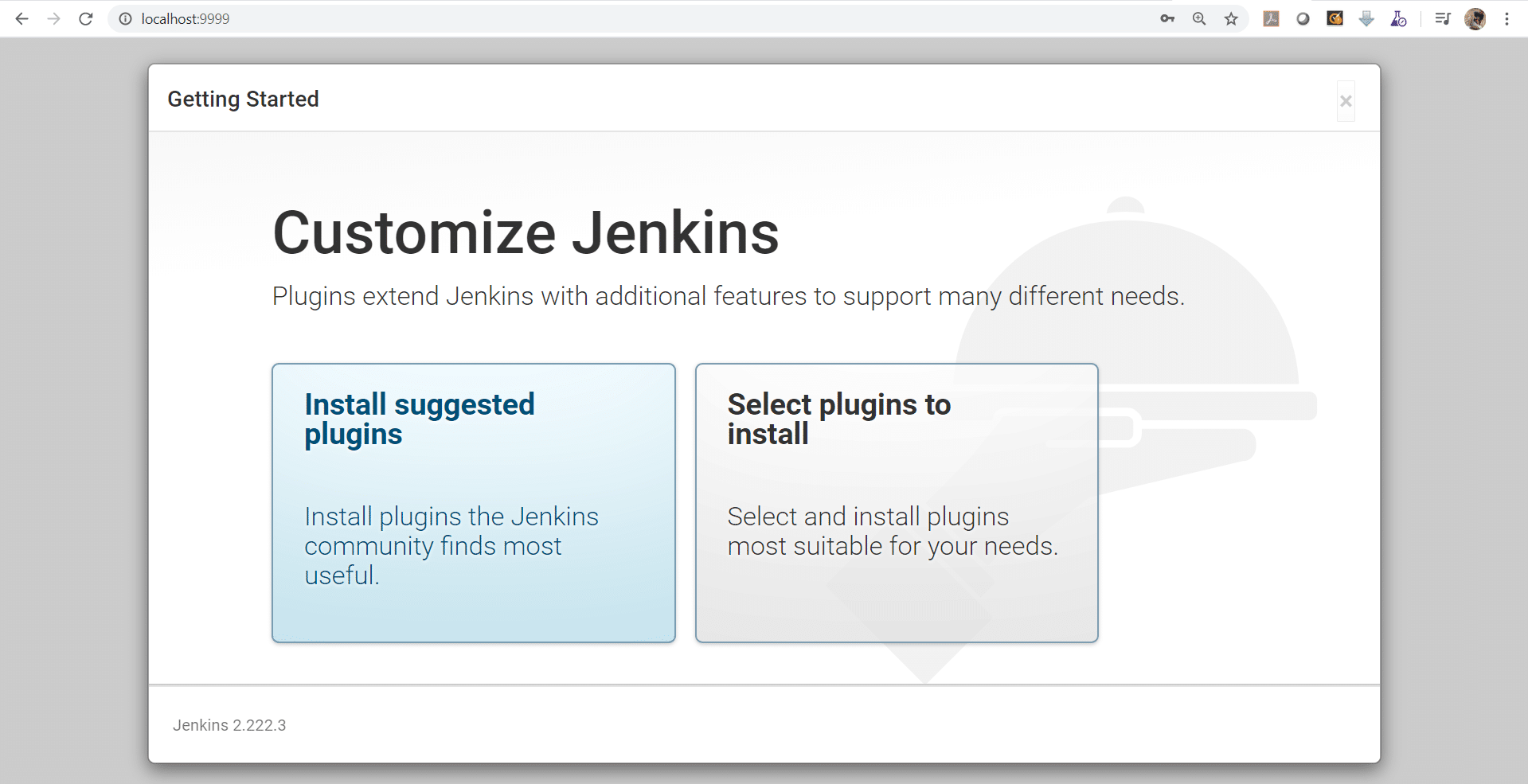Bookmark this page with the star icon
This screenshot has height=784, width=1528.
coord(1231,19)
